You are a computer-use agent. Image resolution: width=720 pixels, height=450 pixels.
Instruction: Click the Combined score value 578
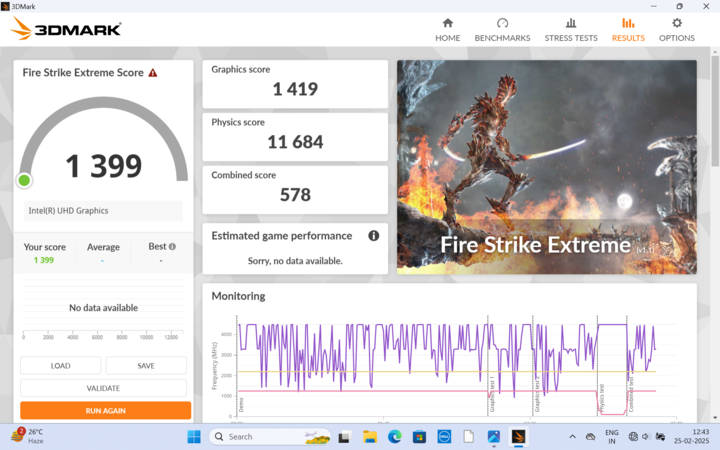click(x=295, y=195)
